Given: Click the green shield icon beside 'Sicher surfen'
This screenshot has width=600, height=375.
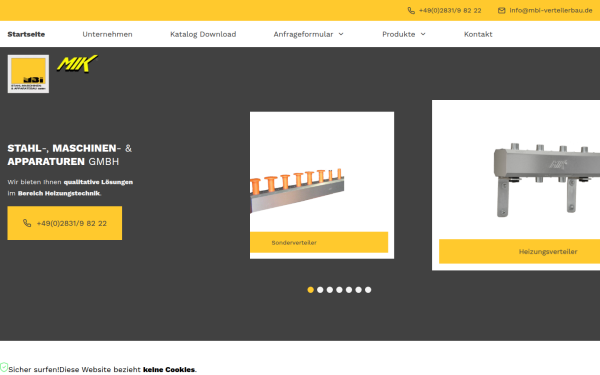Looking at the screenshot, I should 4,367.
